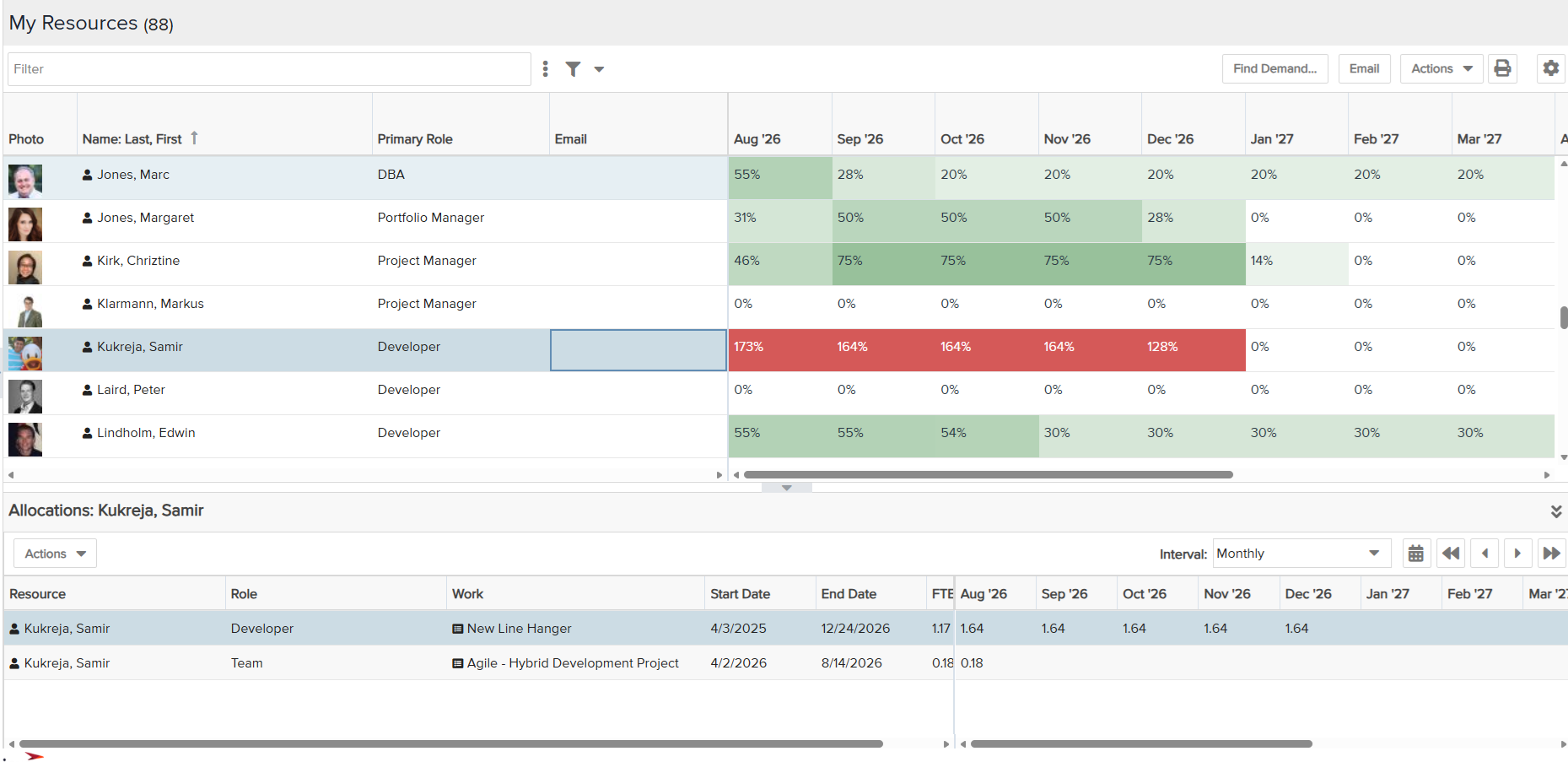The height and width of the screenshot is (762, 1568).
Task: Click project icon beside New Line Hanger
Action: [x=458, y=629]
